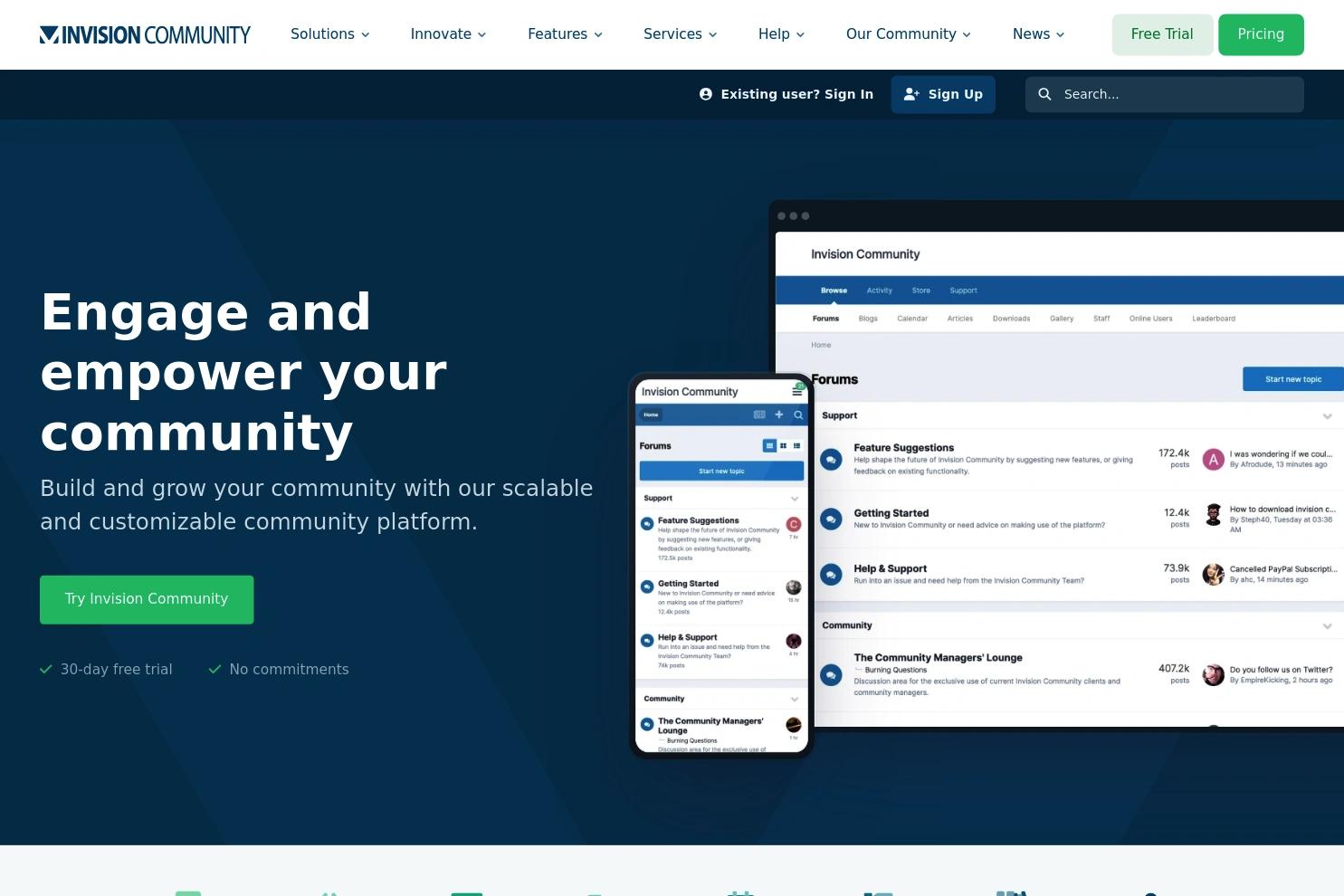Click the Sign Up button
Image resolution: width=1344 pixels, height=896 pixels.
coord(943,94)
